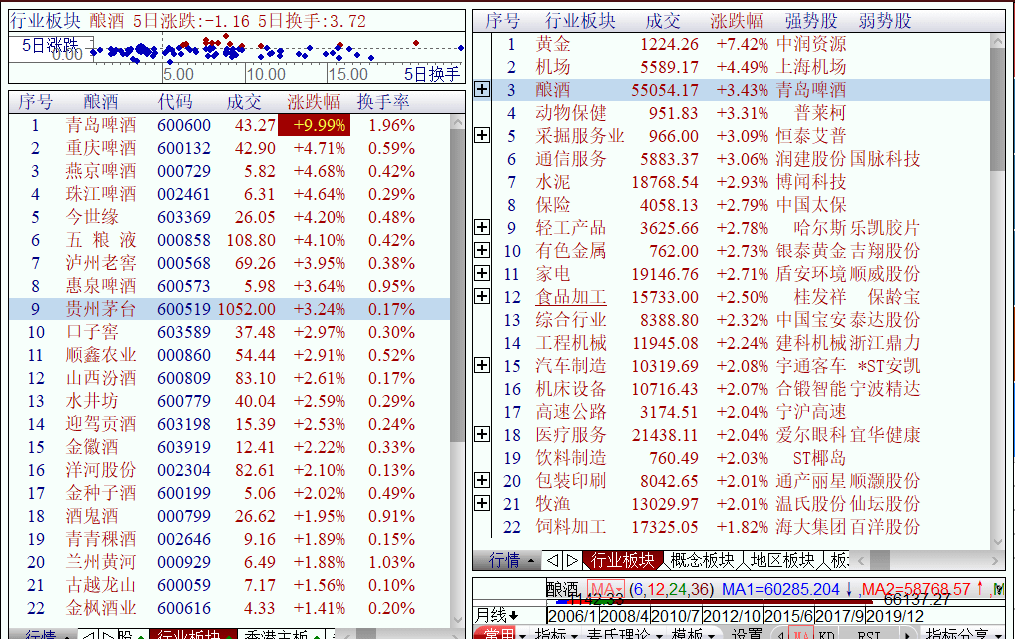Screen dimensions: 1015x639
Task: Expand the 采掘服务业 row plus box
Action: (482, 135)
